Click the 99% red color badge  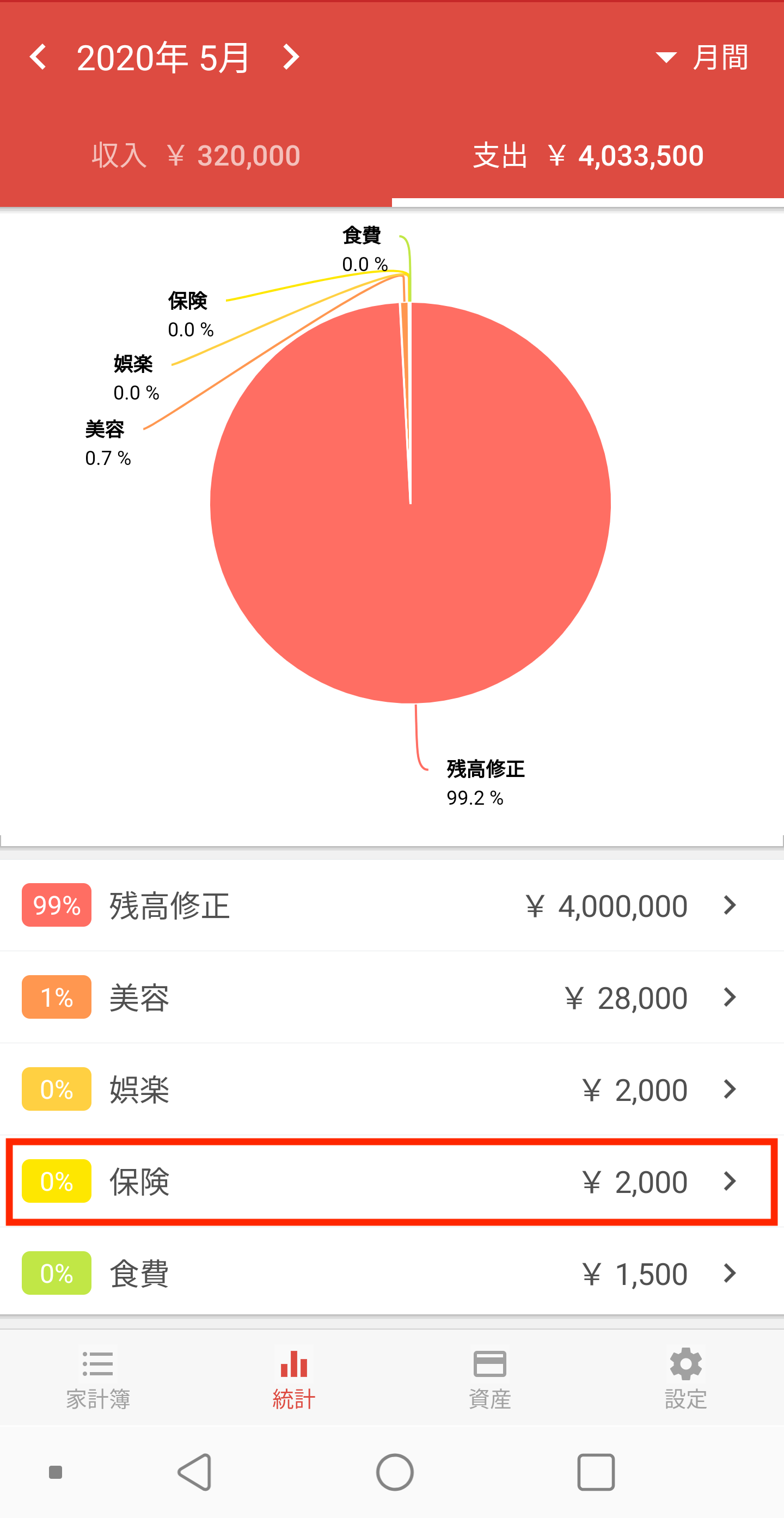click(x=57, y=905)
